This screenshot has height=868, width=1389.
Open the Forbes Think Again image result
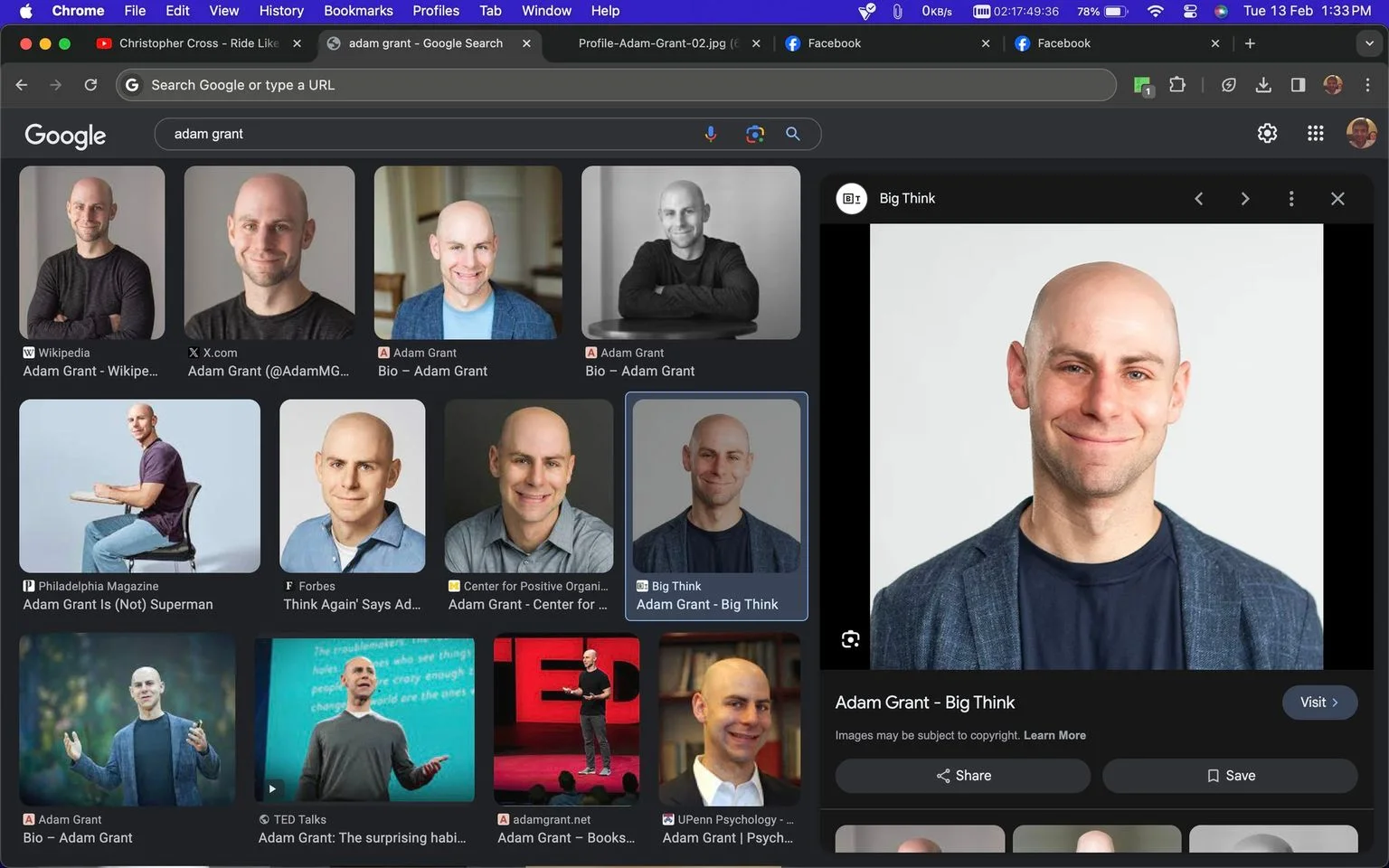[x=353, y=486]
